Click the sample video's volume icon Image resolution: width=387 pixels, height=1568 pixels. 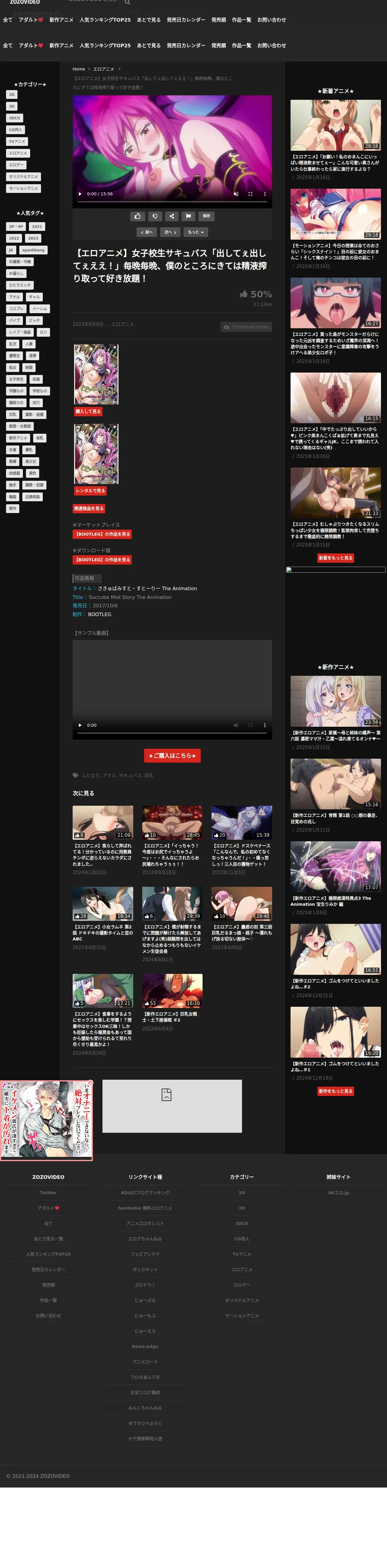coord(235,725)
